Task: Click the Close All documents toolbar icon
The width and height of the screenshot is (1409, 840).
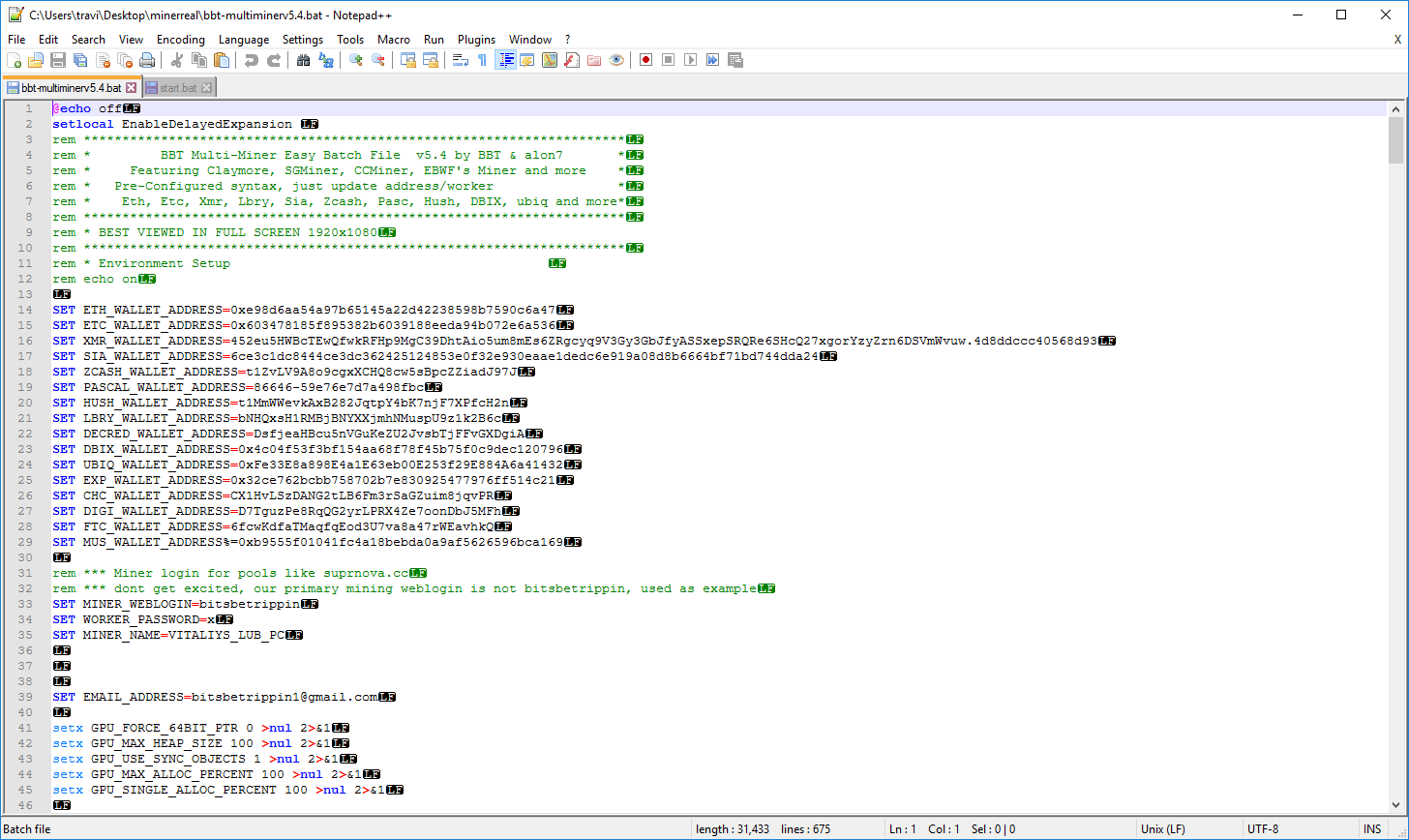Action: click(125, 60)
